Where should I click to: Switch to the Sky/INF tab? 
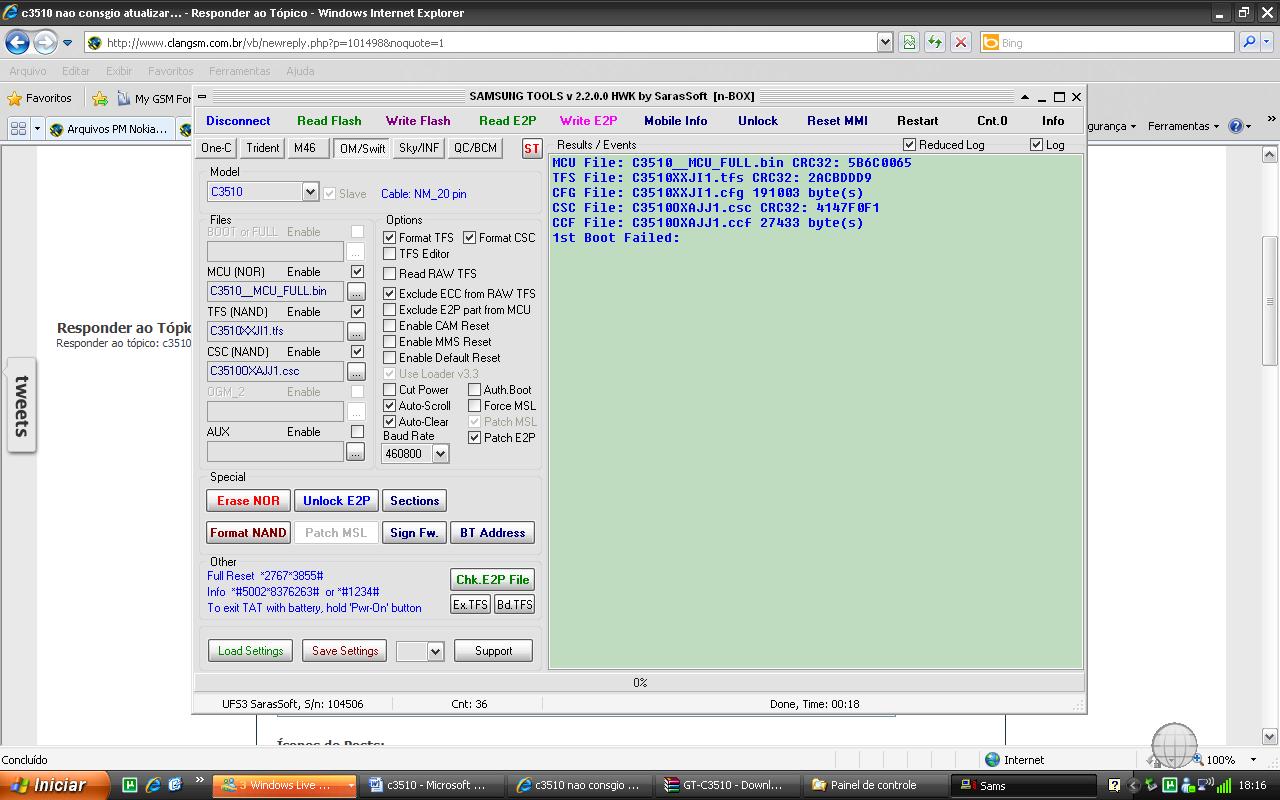418,148
